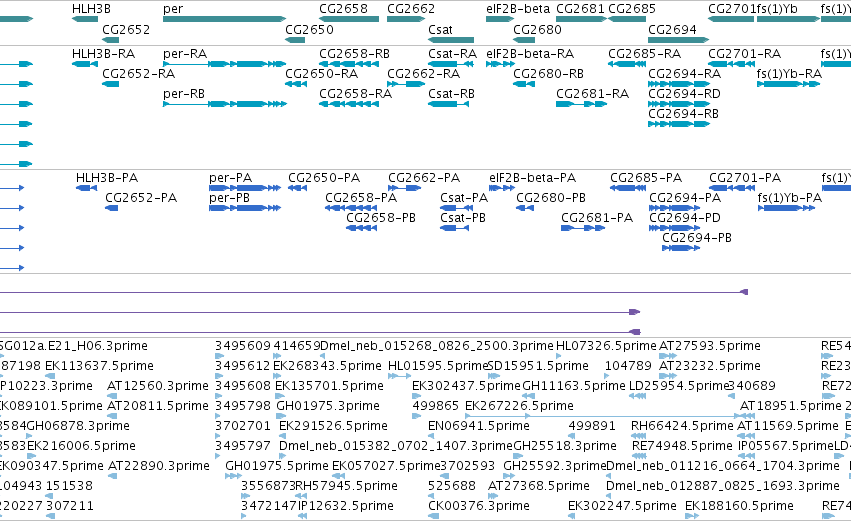Click the CG2701-RA transcript label
851x521 pixels.
point(745,54)
